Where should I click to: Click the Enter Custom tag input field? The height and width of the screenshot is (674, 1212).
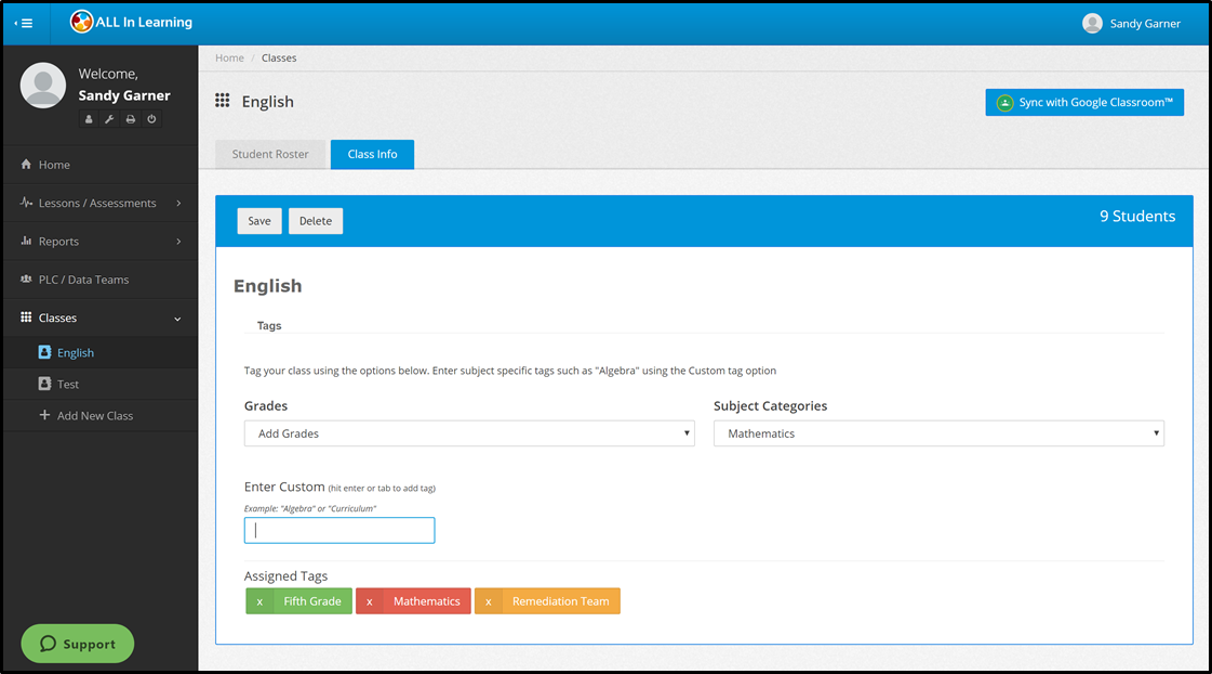339,530
